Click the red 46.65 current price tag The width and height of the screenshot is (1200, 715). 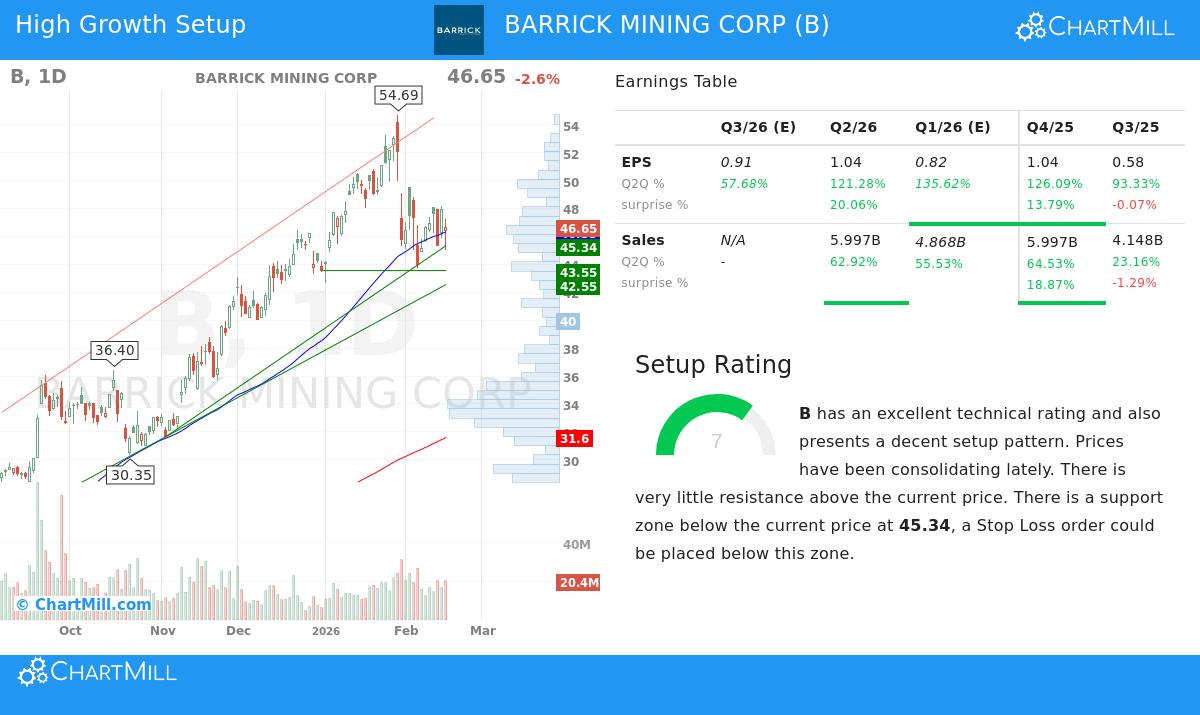[x=577, y=228]
